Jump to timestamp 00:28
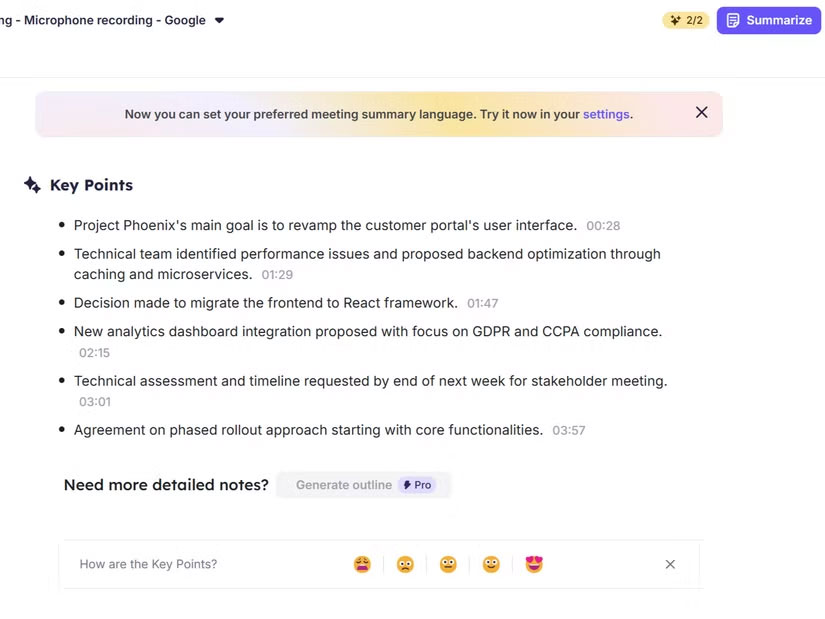Screen dimensions: 825x619 603,226
